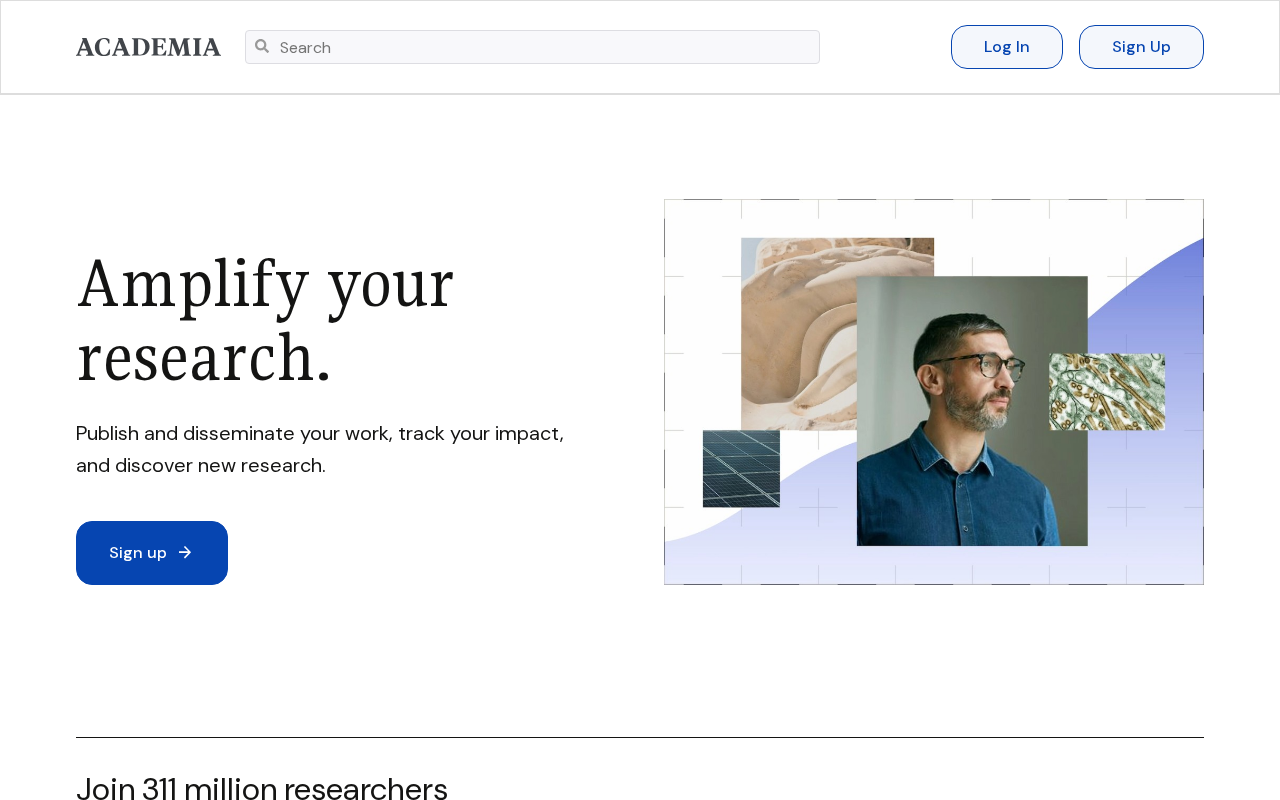The height and width of the screenshot is (800, 1280).
Task: Click the horizontal divider above Join heading
Action: (x=640, y=738)
